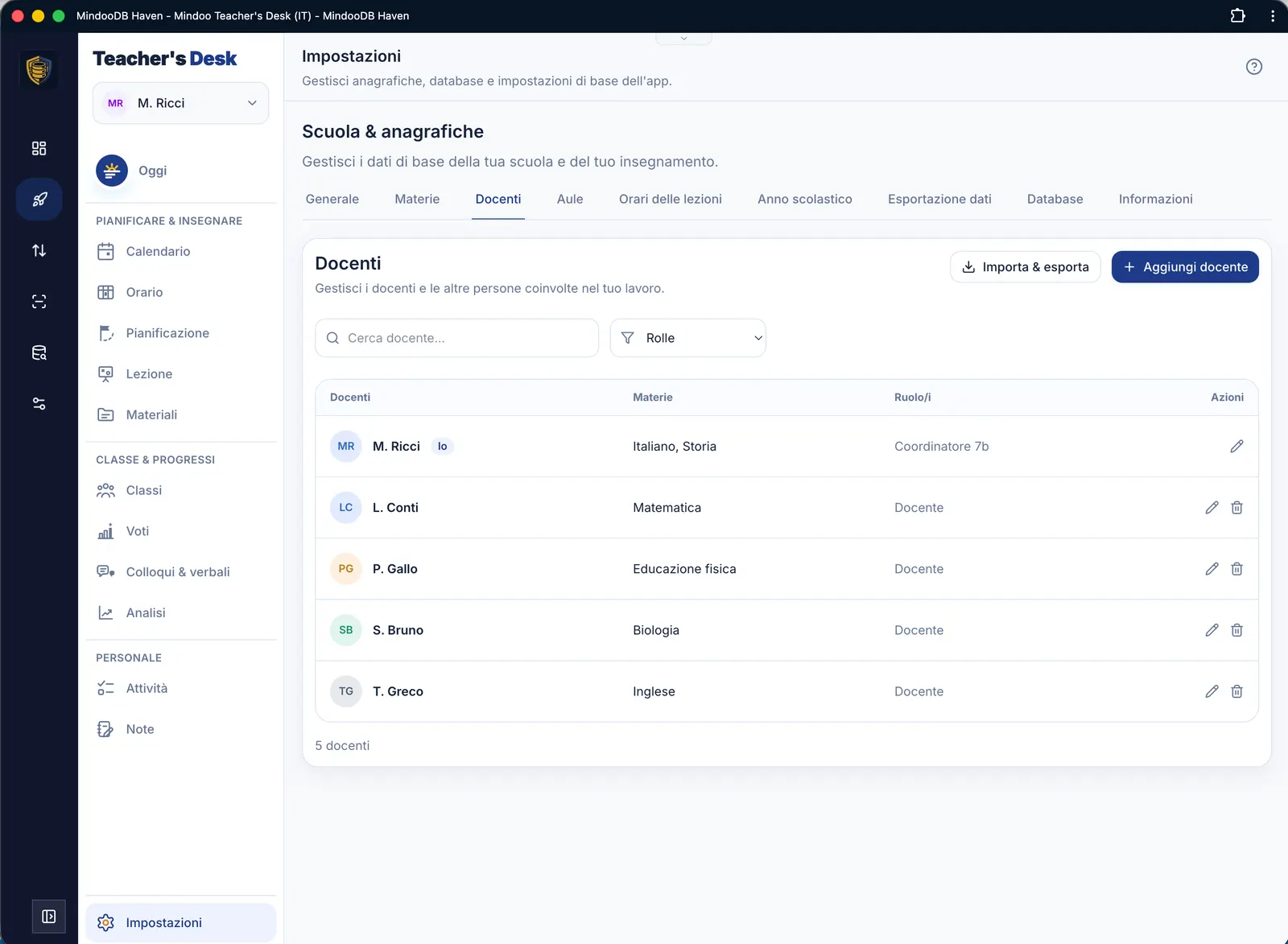Open the Orari delle lezioni tab
The width and height of the screenshot is (1288, 944).
click(671, 199)
